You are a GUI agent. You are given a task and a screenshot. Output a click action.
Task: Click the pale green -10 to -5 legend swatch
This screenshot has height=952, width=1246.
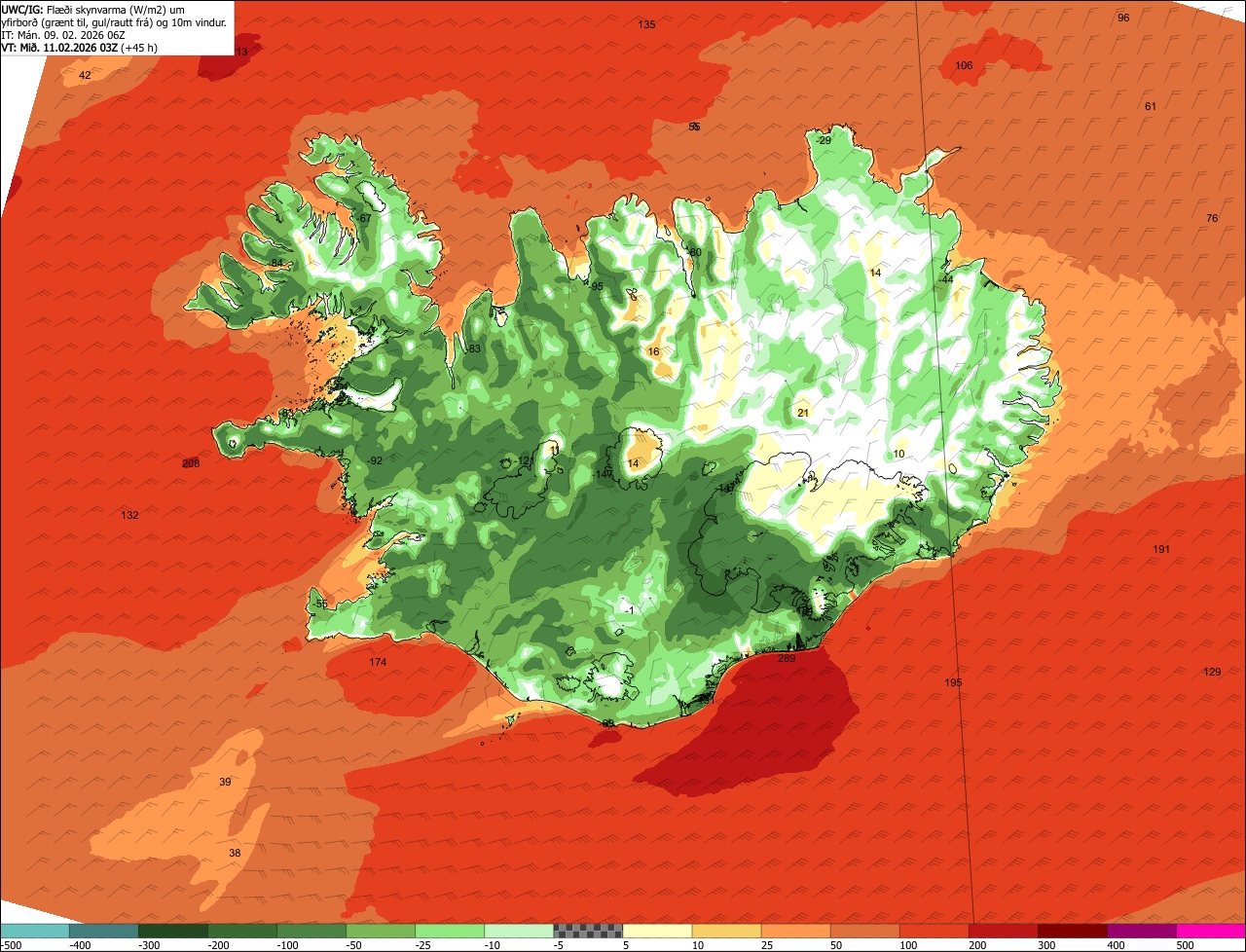pyautogui.click(x=519, y=931)
